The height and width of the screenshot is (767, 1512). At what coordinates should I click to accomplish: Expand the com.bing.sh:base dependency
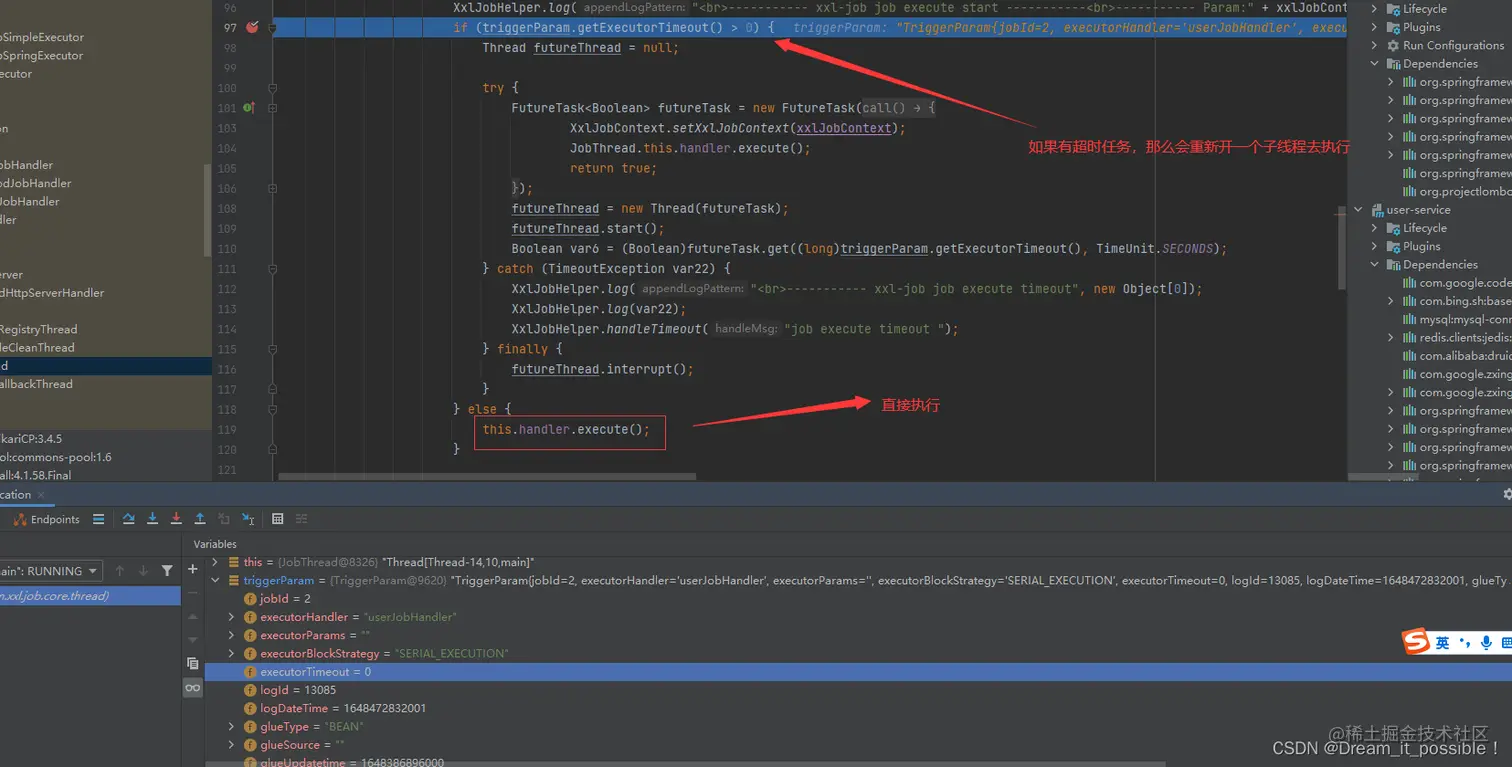click(1391, 301)
